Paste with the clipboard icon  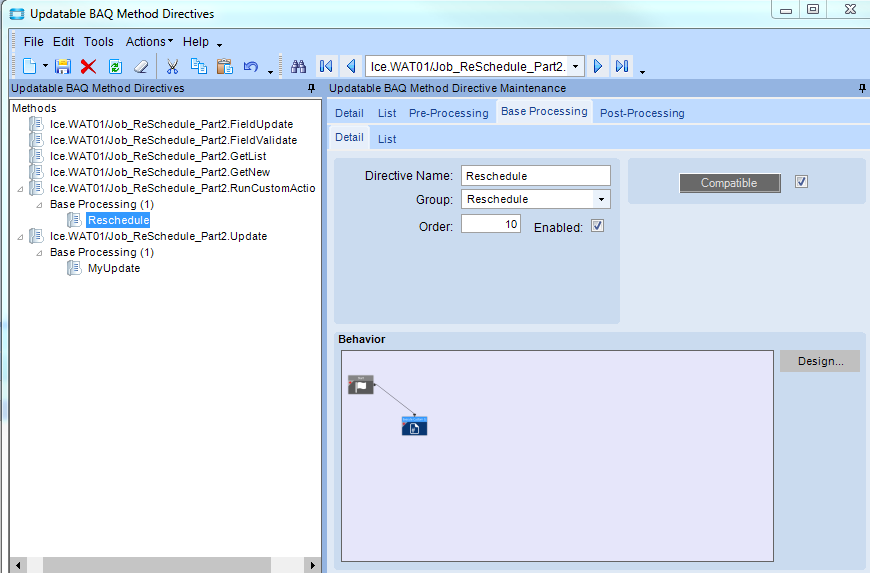(x=225, y=67)
